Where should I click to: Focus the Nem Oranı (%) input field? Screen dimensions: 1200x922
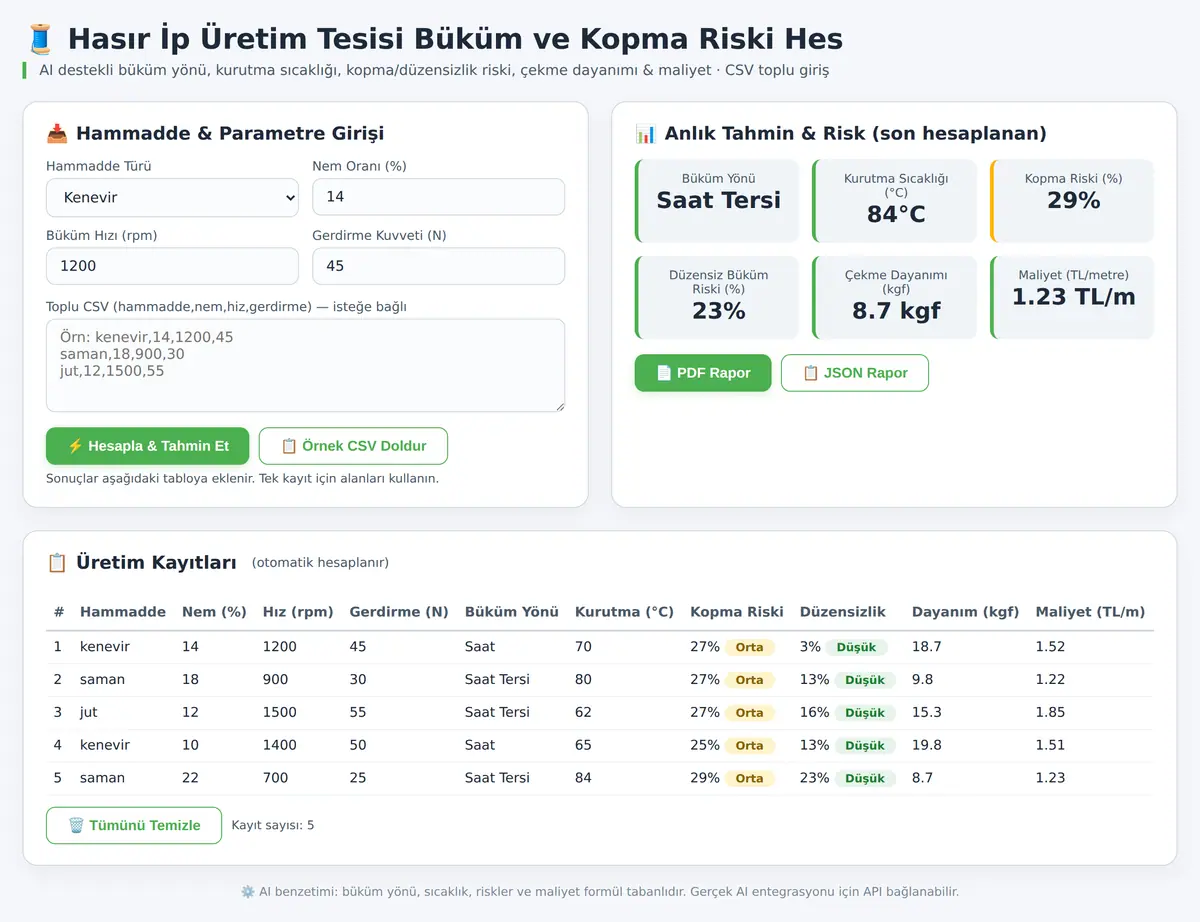[438, 197]
